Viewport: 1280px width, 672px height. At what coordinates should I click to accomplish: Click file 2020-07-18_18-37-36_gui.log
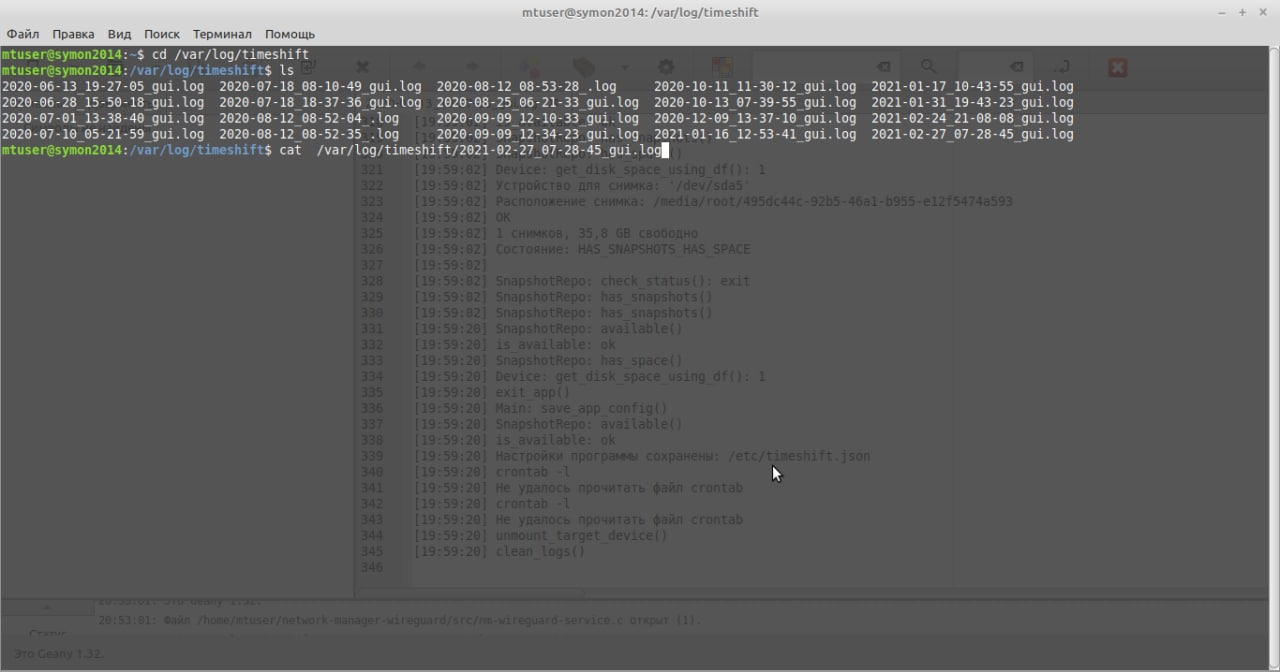[320, 102]
